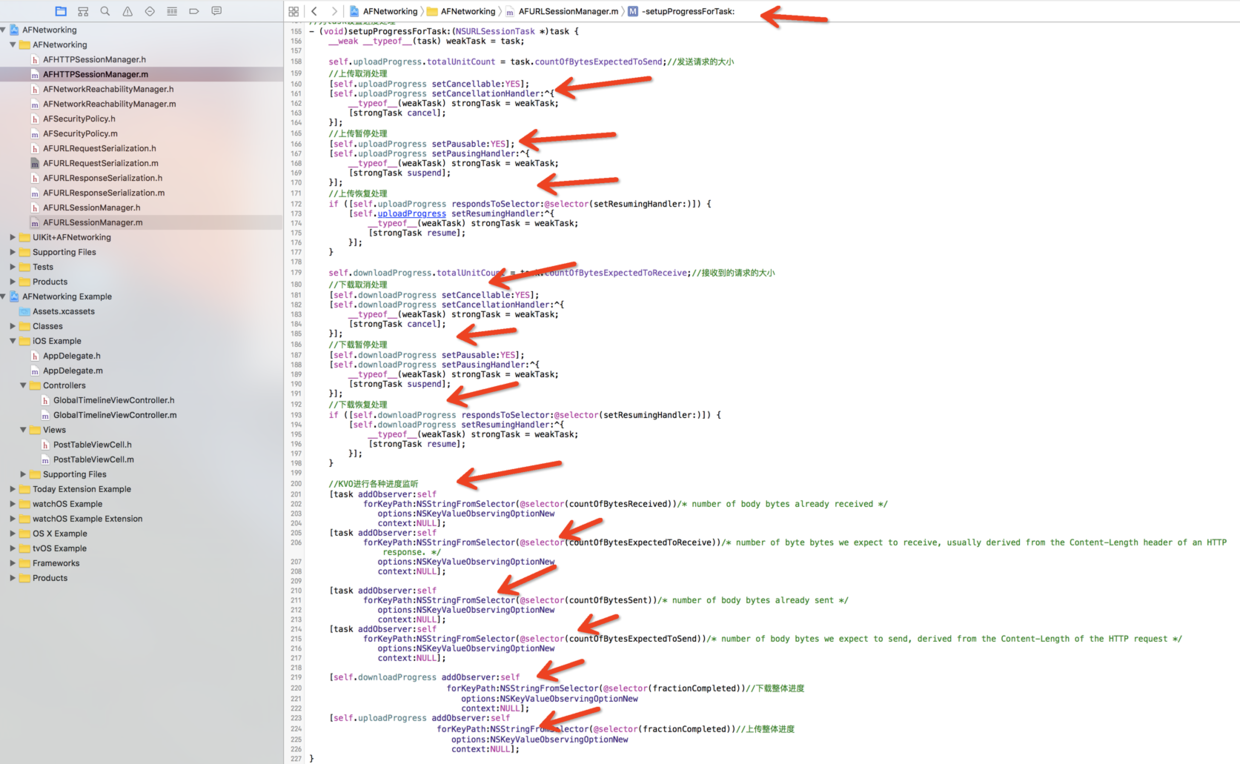Show the Issue navigator warning icon

pos(127,11)
